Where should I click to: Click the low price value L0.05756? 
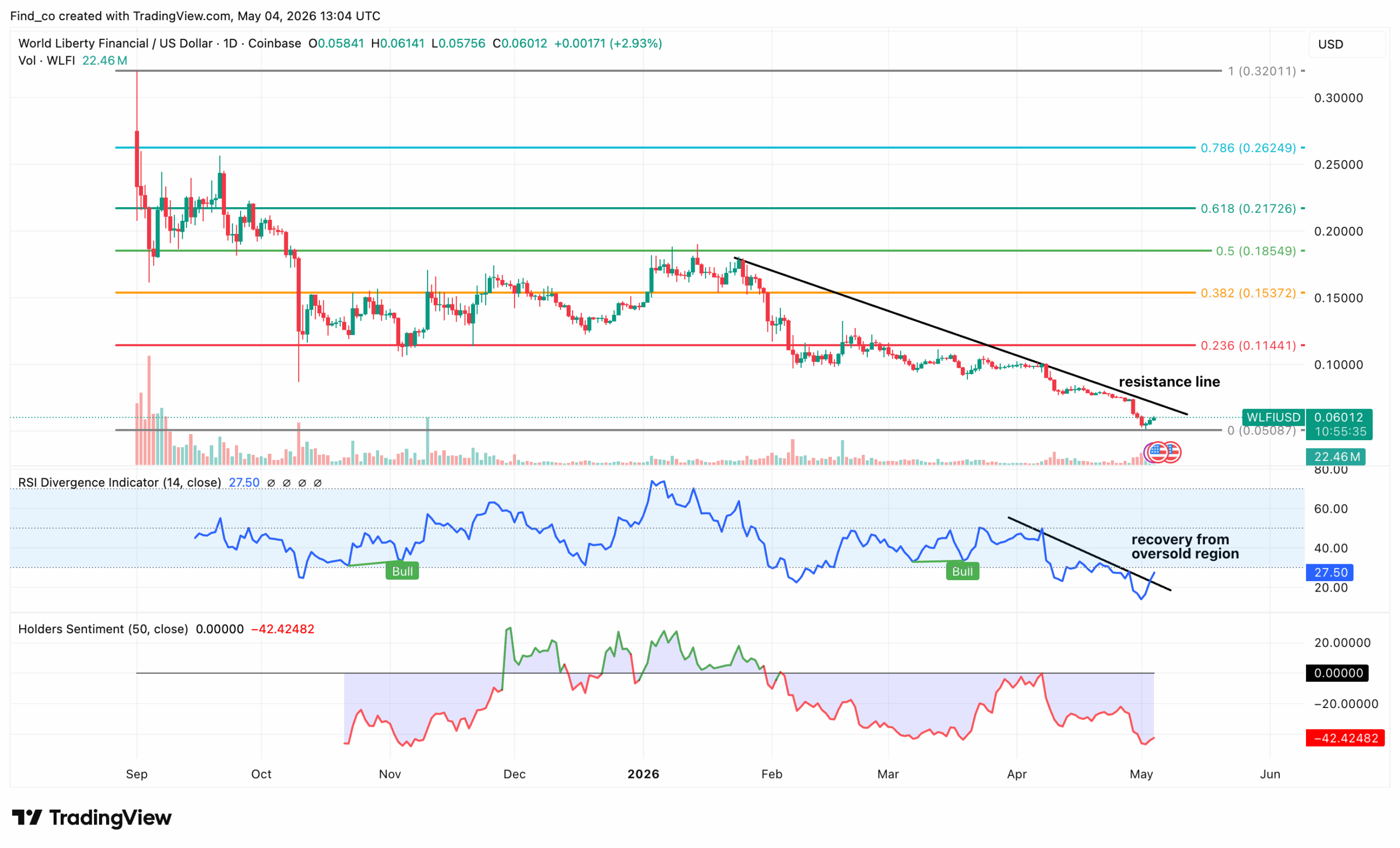tap(458, 43)
